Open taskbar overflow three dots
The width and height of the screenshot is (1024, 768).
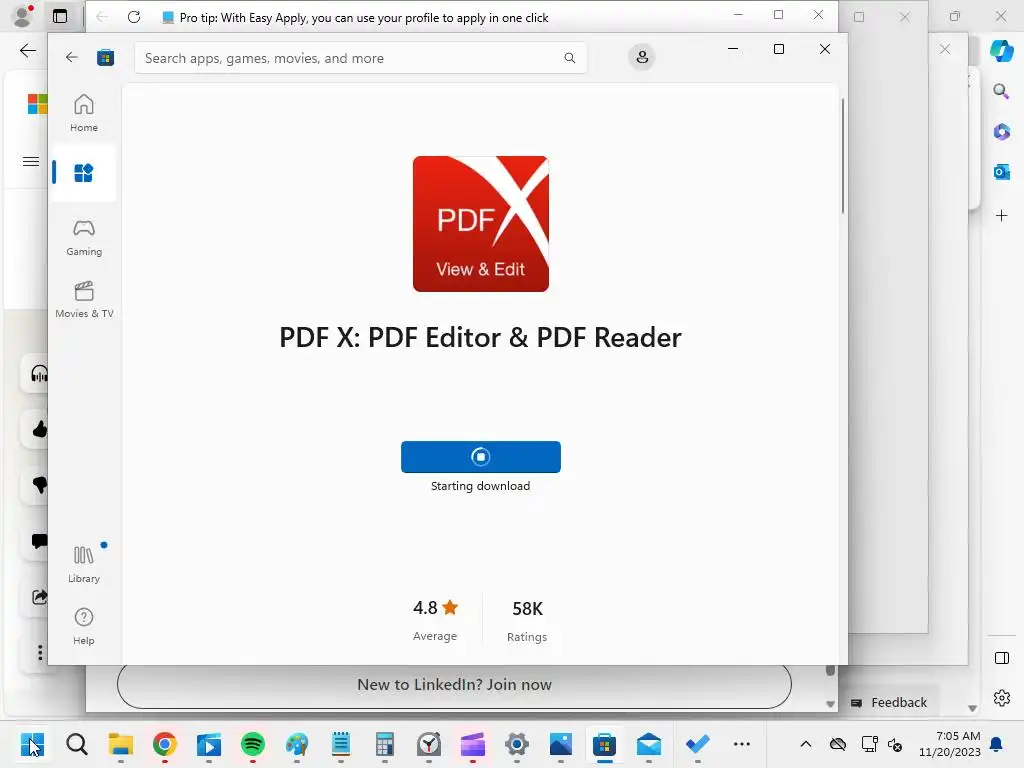tap(742, 744)
